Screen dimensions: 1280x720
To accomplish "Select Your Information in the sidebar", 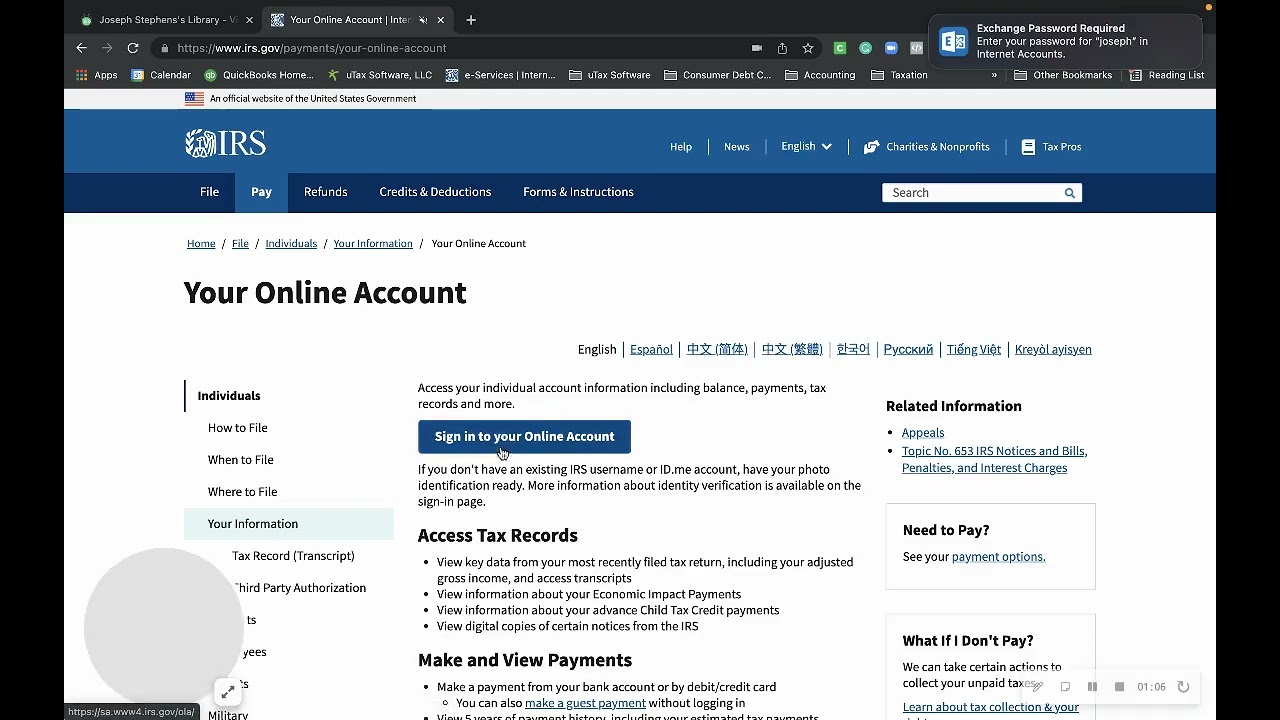I will click(289, 524).
